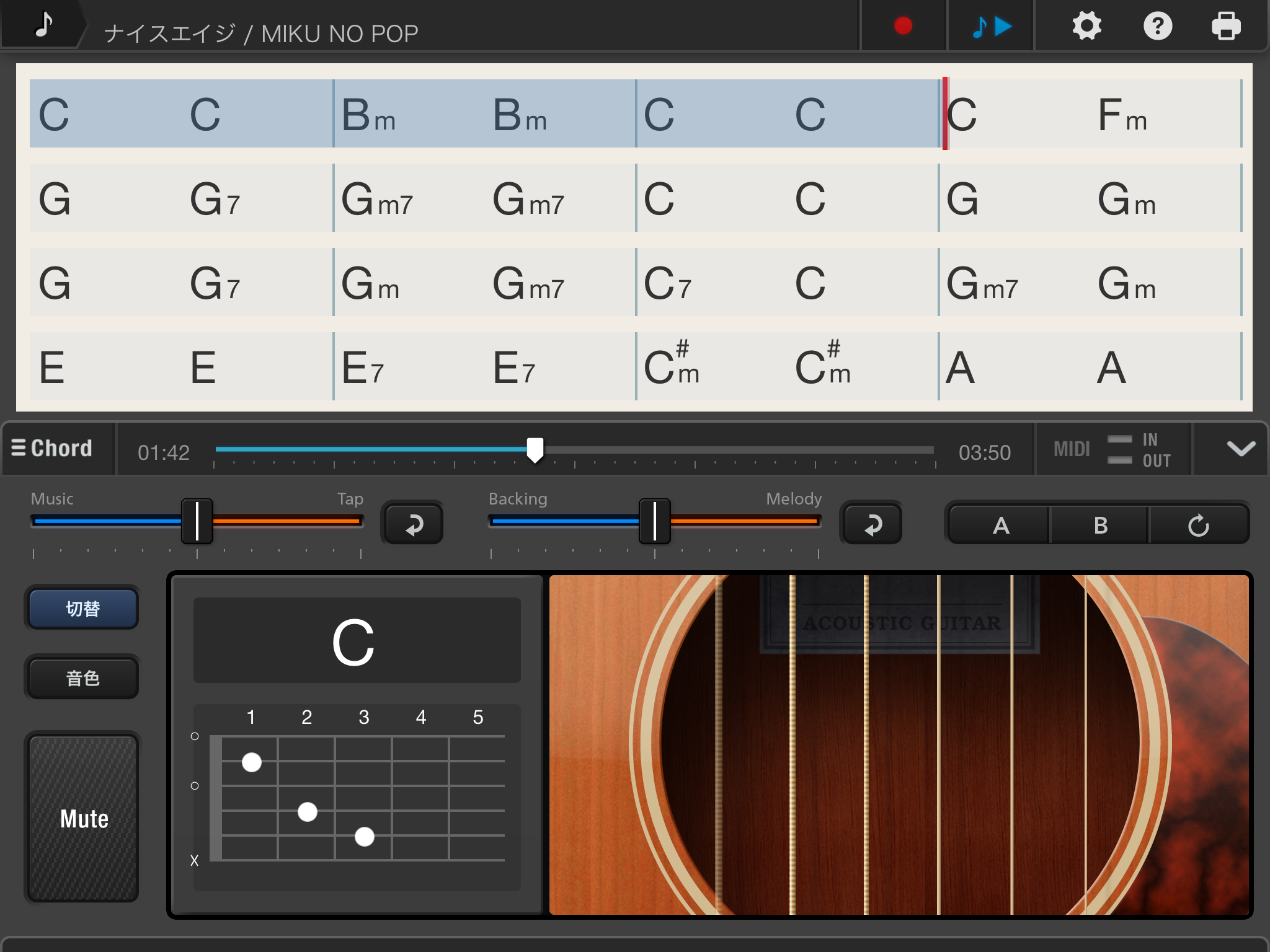Open the song library music note icon
Viewport: 1270px width, 952px height.
point(42,25)
